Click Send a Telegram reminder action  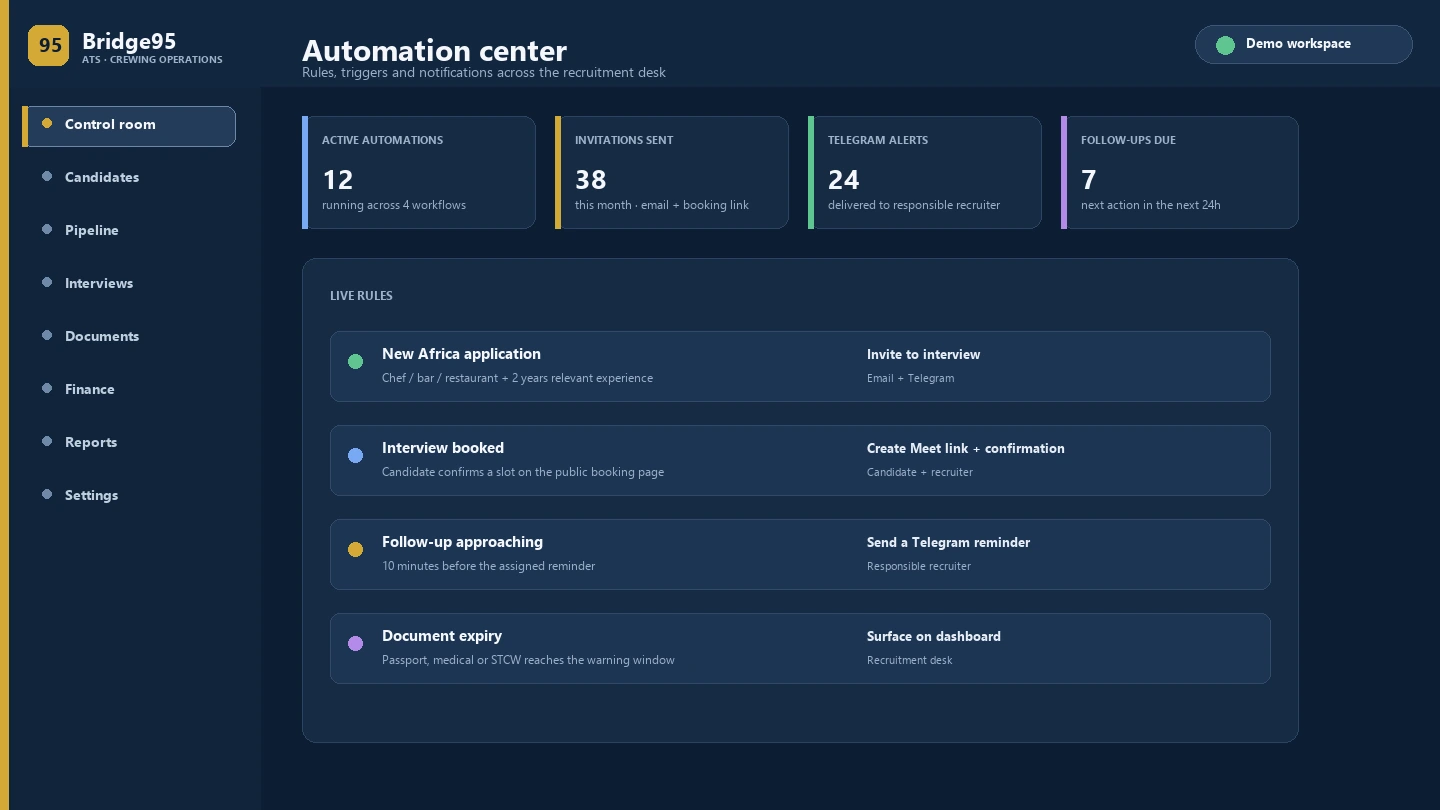[948, 543]
